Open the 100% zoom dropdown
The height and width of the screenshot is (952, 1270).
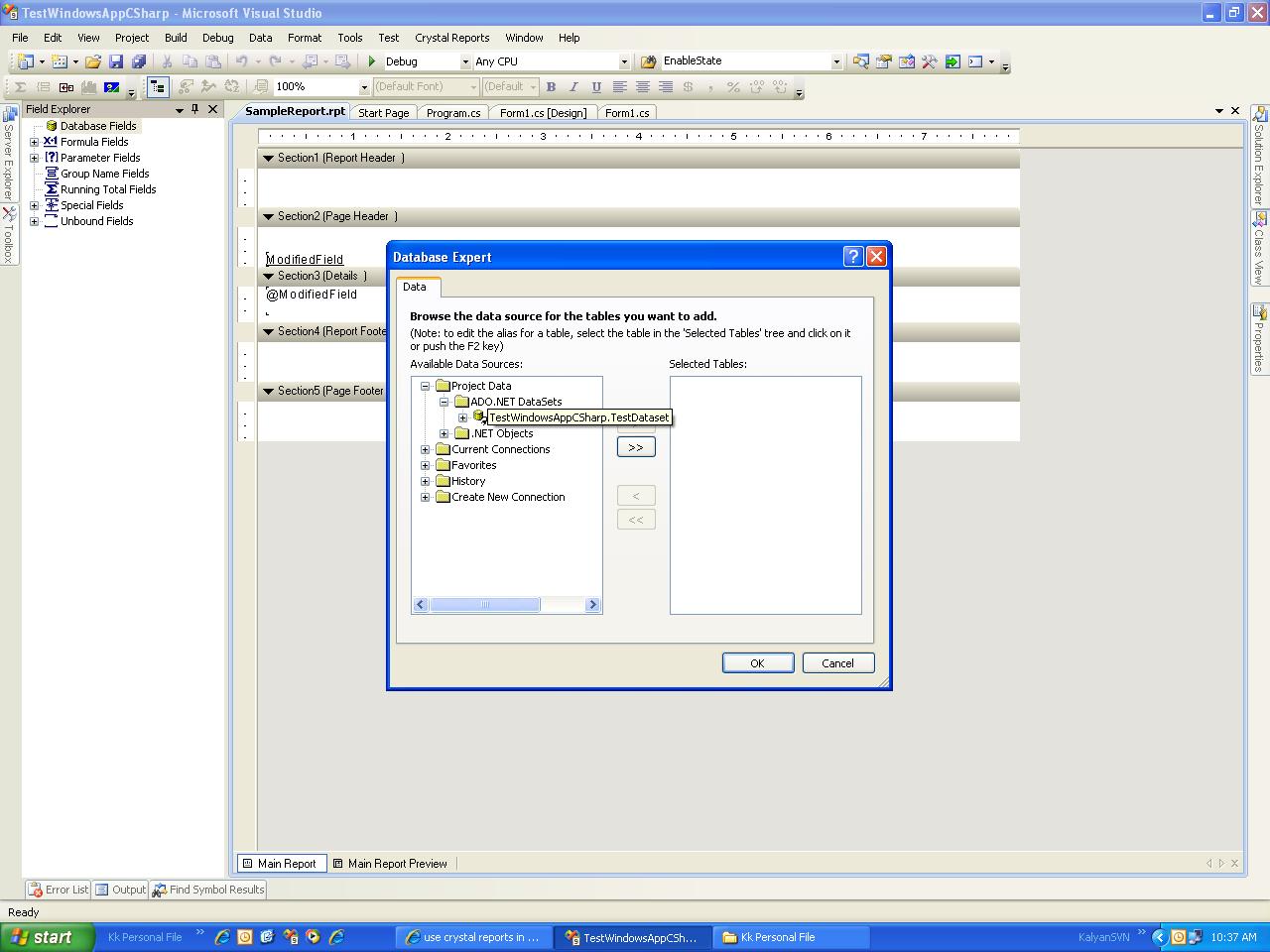364,86
